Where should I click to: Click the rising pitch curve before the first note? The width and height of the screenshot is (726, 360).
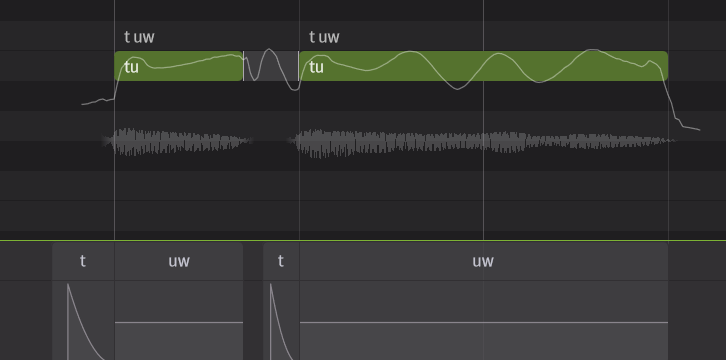point(98,101)
